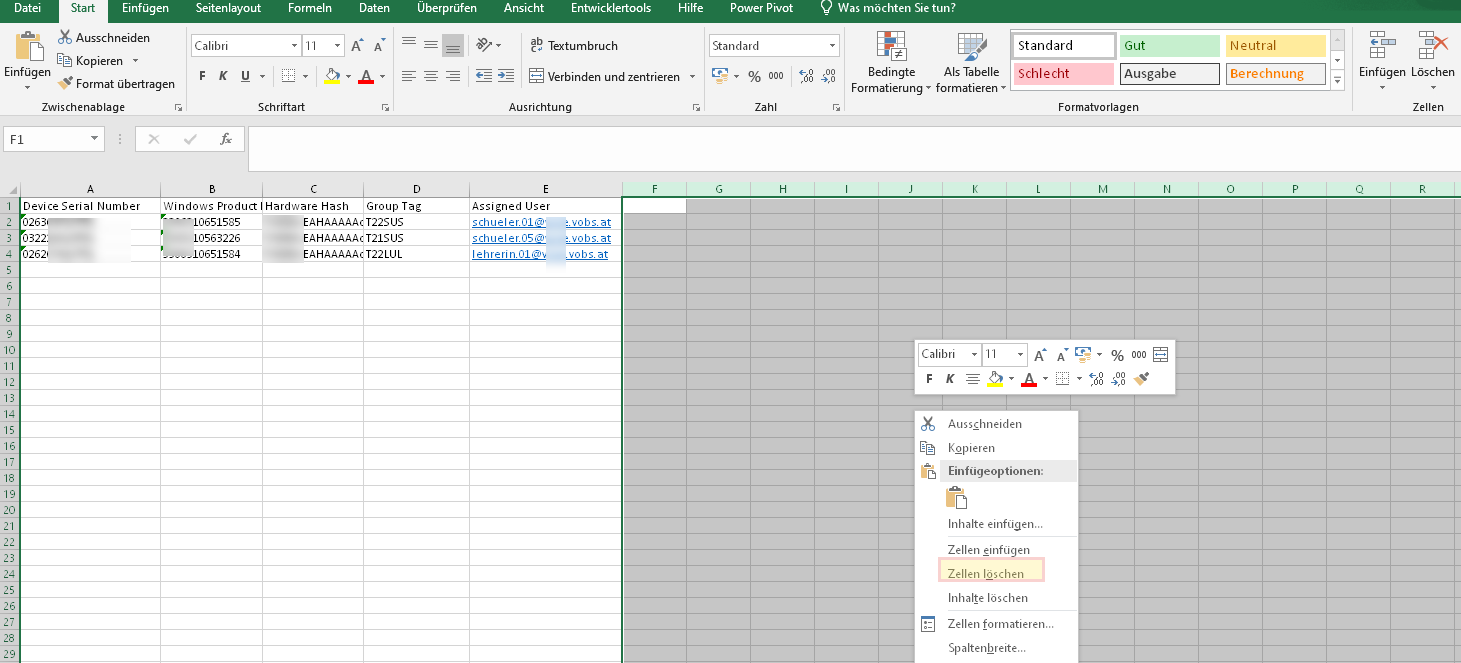Apply yellow fill color in mini toolbar
The image size is (1461, 663).
[995, 379]
